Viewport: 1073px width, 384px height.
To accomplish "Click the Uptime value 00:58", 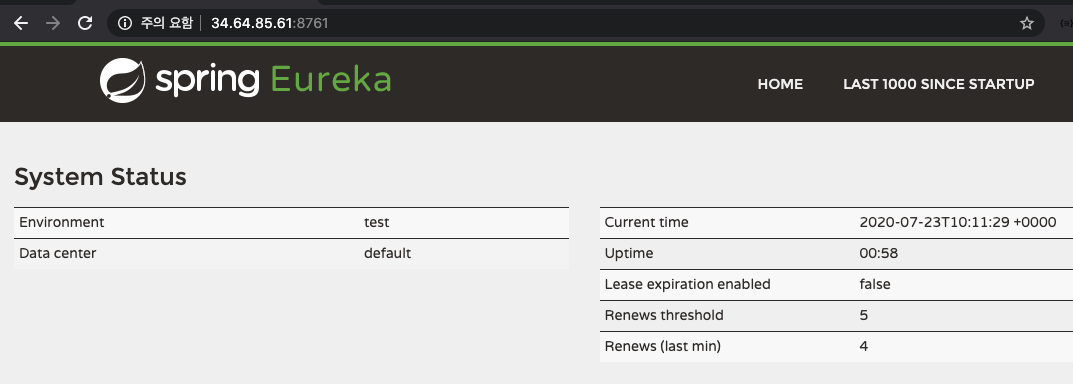I will (879, 253).
